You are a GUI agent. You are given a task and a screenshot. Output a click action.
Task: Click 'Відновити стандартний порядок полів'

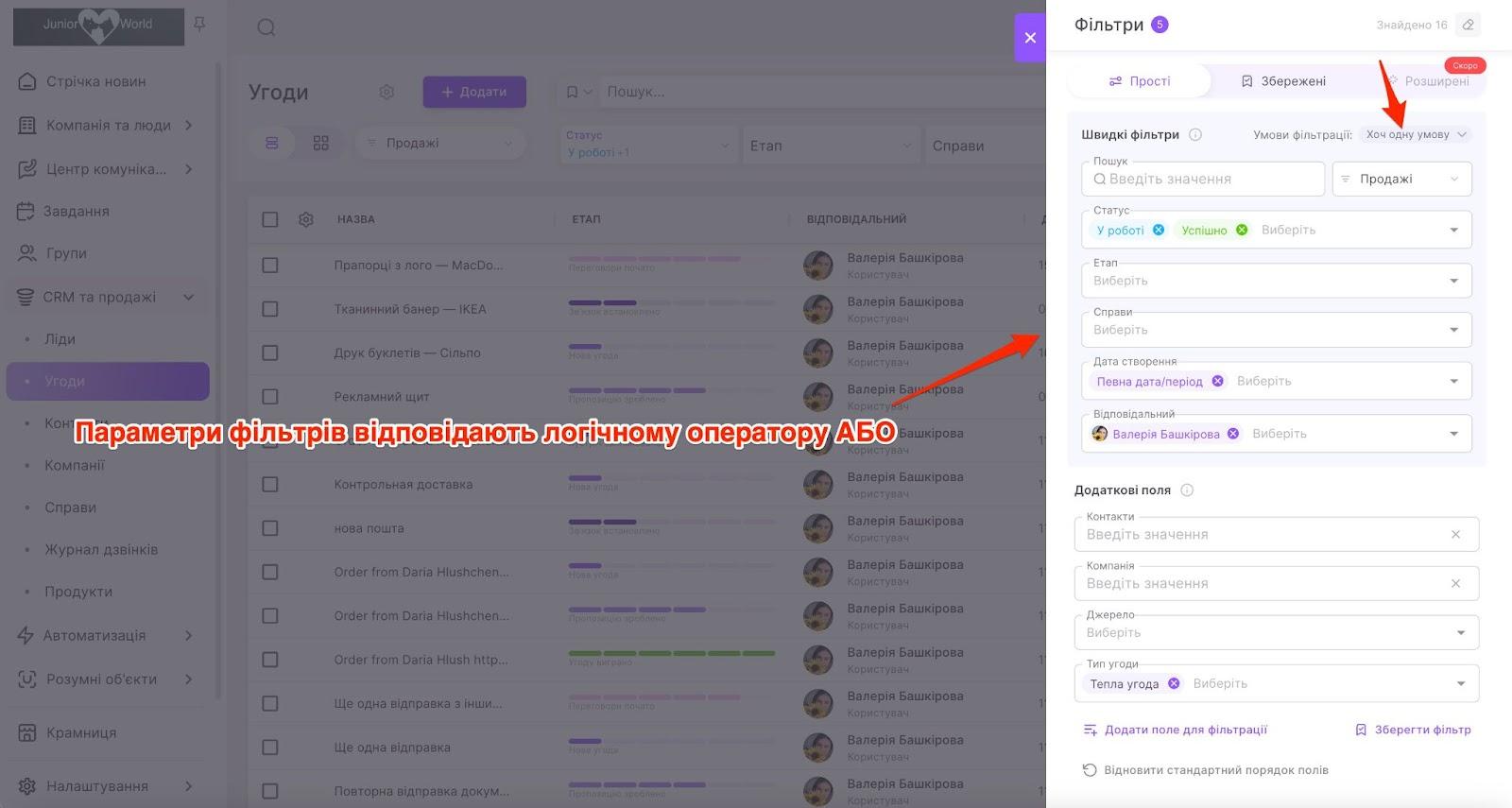(x=1206, y=770)
